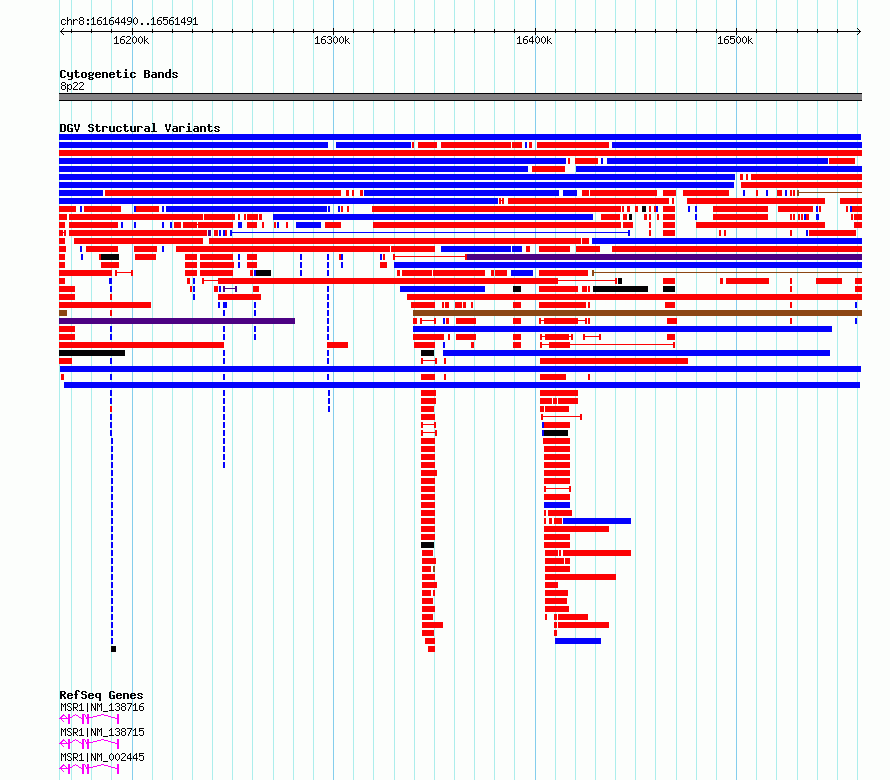The image size is (890, 780).
Task: Open the DGV Structural Variants track title
Action: click(x=140, y=128)
